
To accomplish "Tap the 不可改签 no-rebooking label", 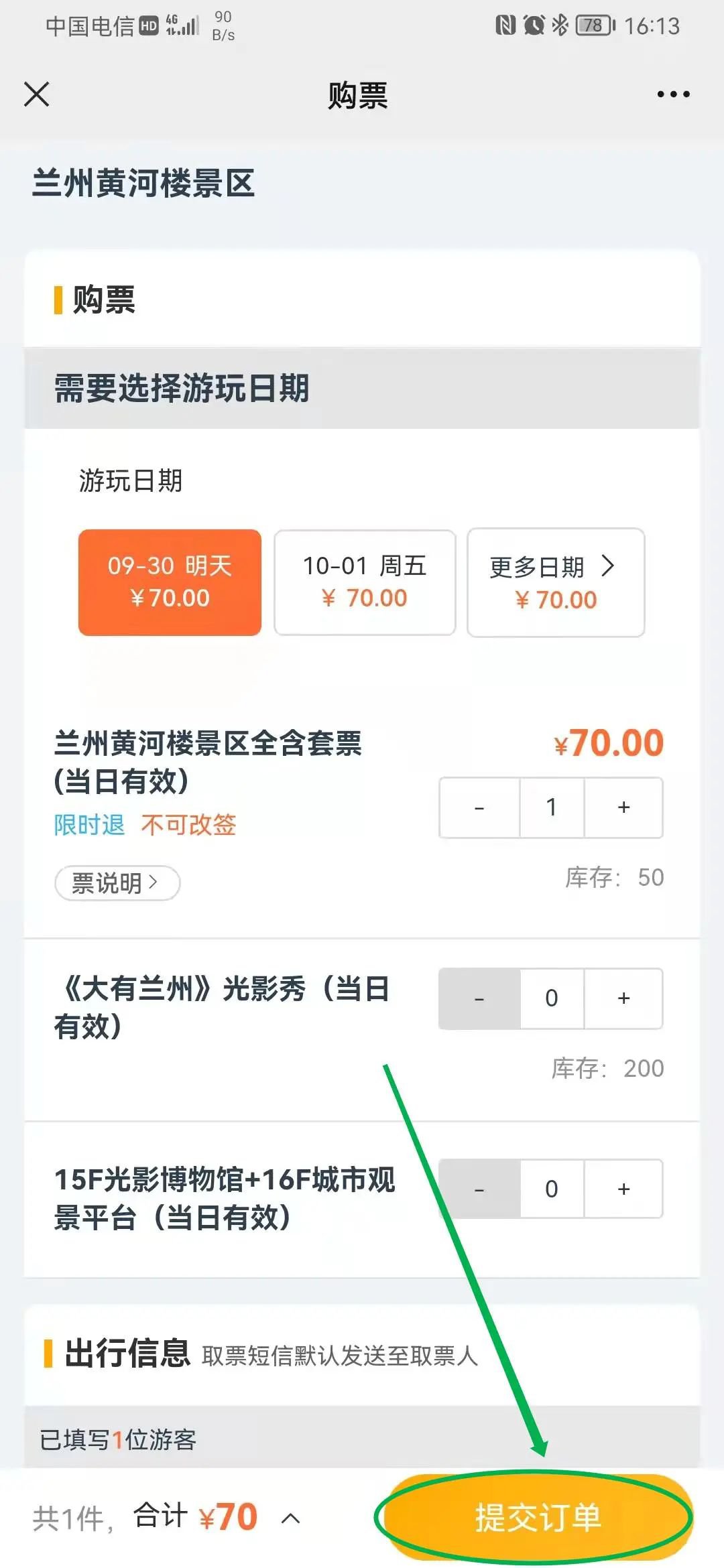I will click(x=188, y=825).
